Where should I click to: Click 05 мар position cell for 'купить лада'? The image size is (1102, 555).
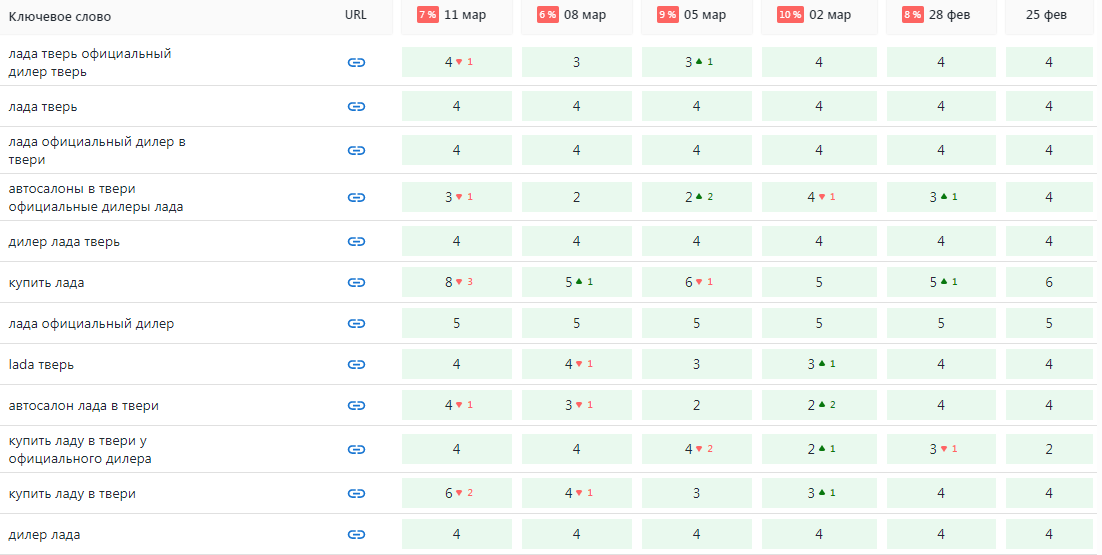[696, 282]
